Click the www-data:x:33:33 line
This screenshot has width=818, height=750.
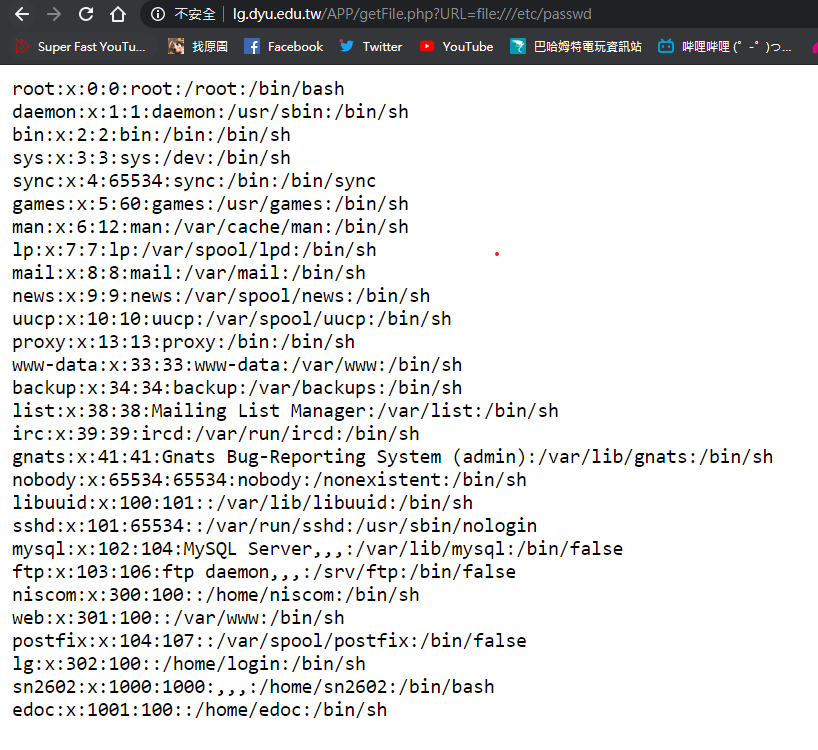237,365
